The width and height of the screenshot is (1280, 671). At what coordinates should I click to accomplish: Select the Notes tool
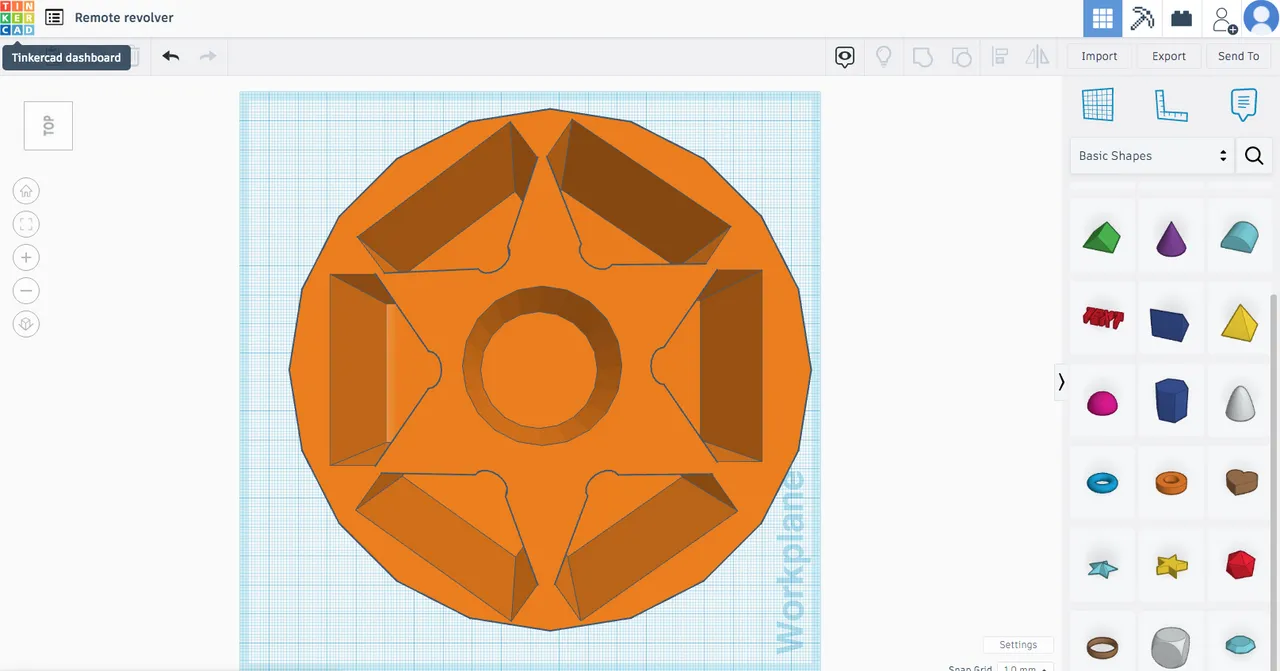coord(1243,104)
